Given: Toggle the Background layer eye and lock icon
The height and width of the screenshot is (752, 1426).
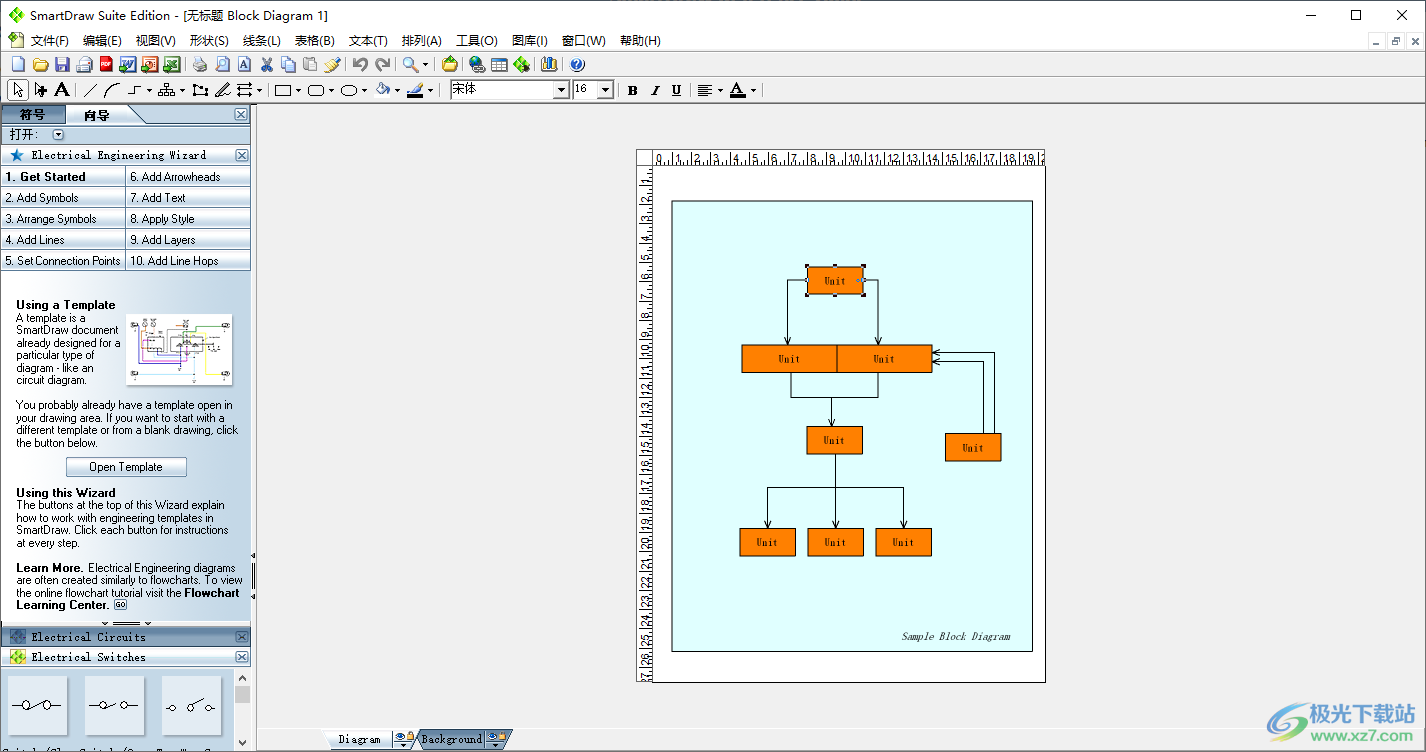Looking at the screenshot, I should tap(495, 739).
